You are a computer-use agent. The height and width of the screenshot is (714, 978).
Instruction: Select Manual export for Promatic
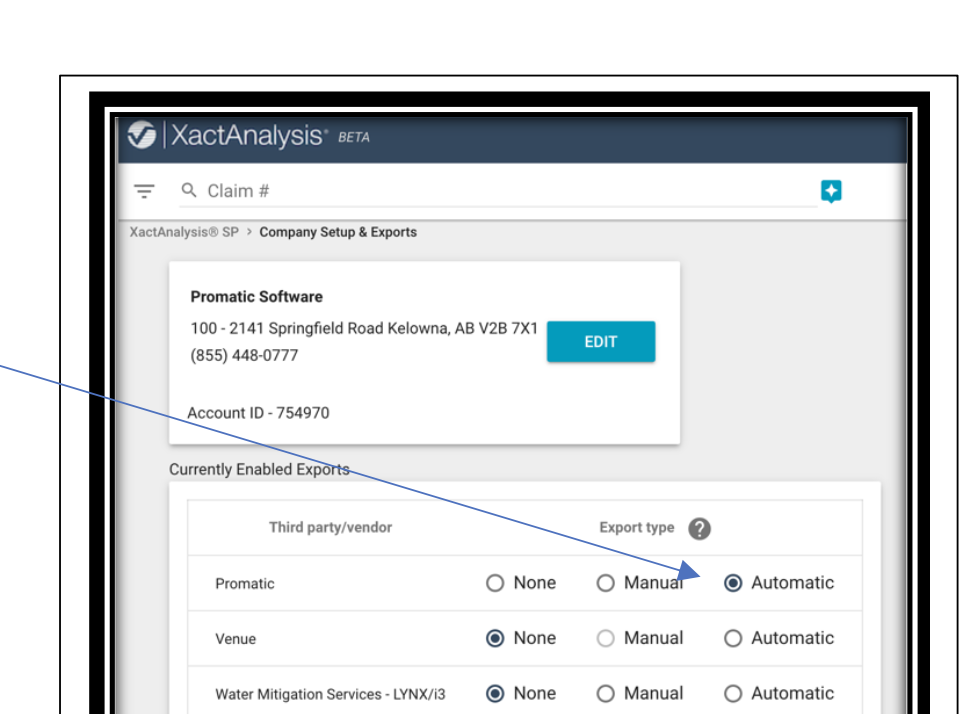[606, 583]
